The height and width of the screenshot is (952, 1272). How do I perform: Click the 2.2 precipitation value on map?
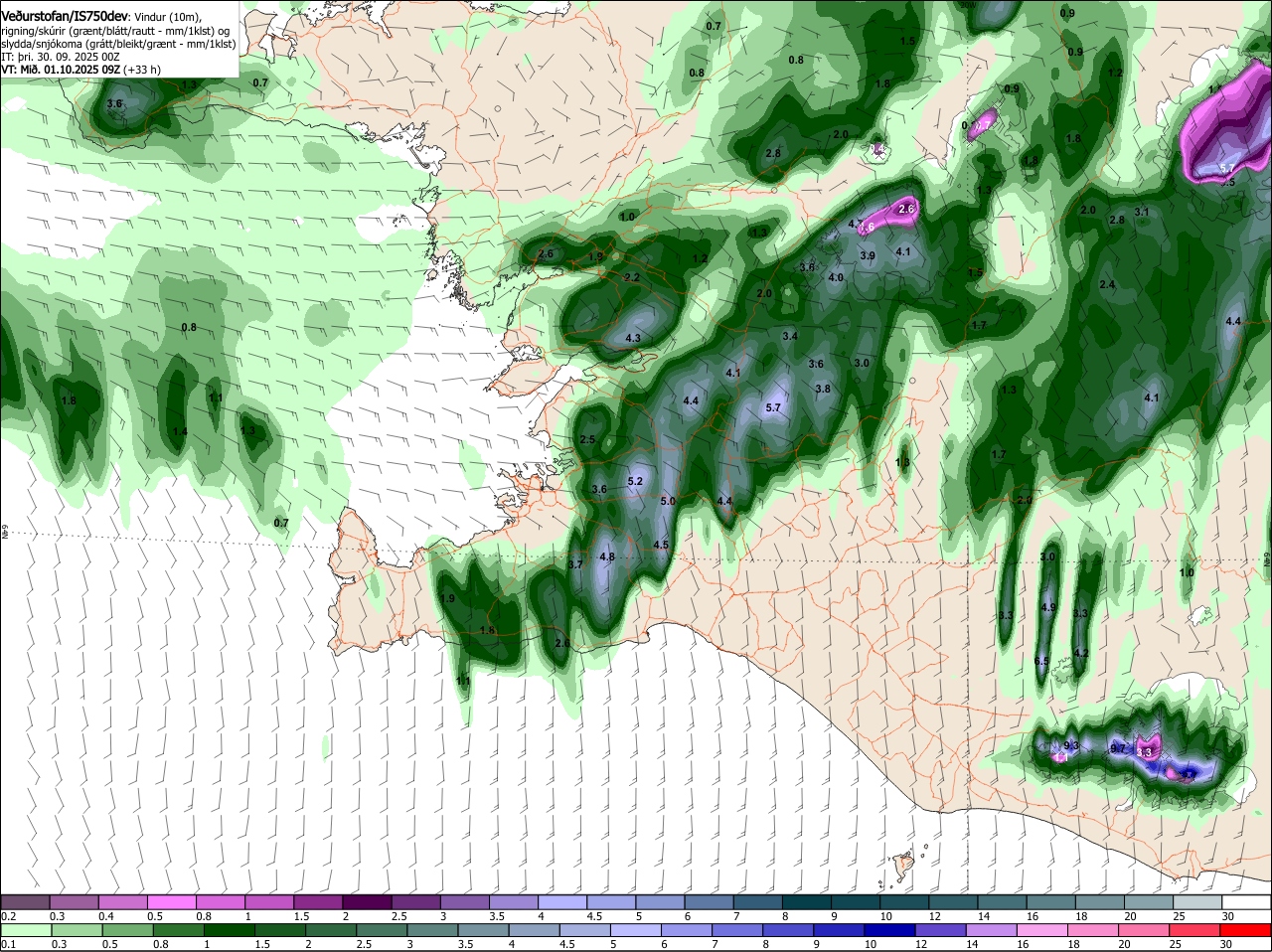632,277
